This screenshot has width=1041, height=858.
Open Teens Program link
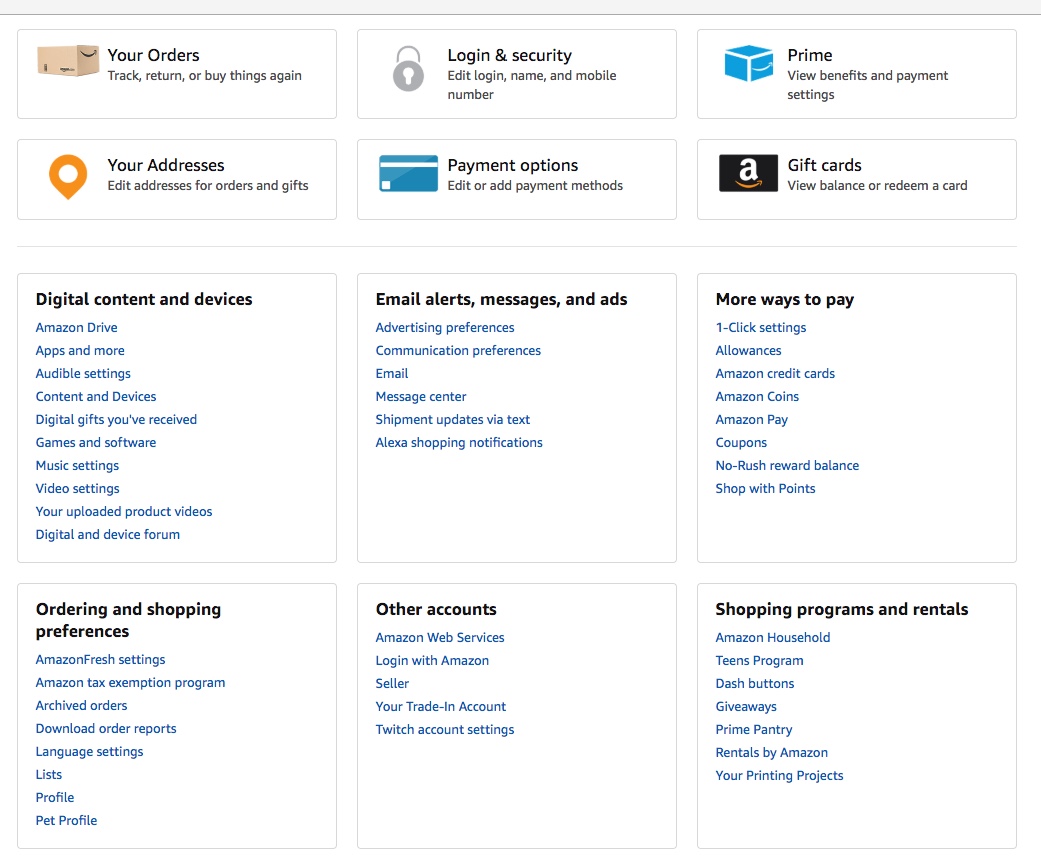(x=759, y=661)
